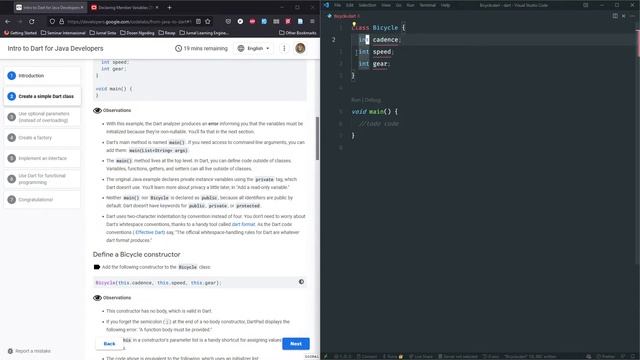Click the Run CodeLens above main()
The height and width of the screenshot is (360, 640).
coord(356,100)
